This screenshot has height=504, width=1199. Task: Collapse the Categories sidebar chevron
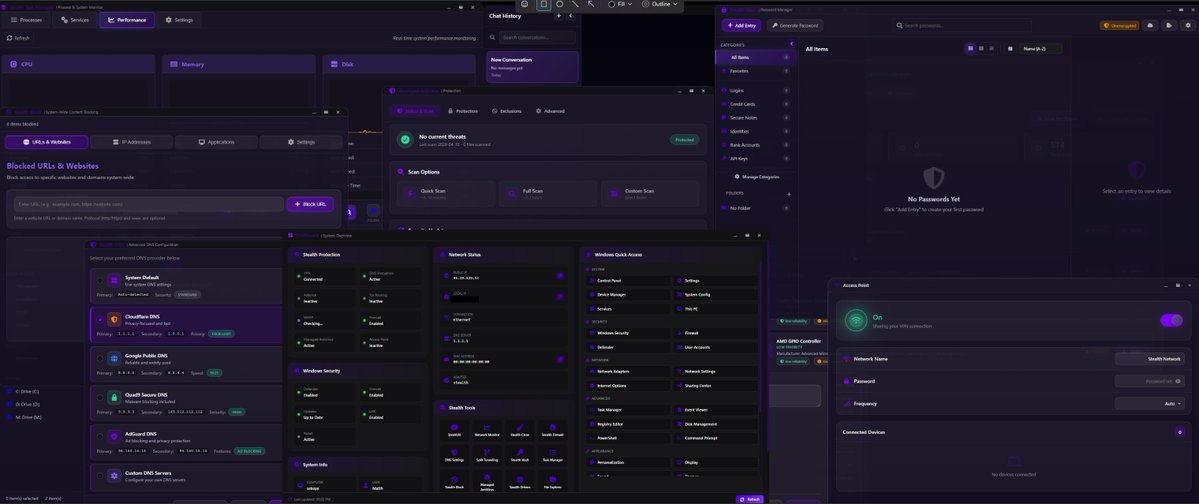pos(791,44)
